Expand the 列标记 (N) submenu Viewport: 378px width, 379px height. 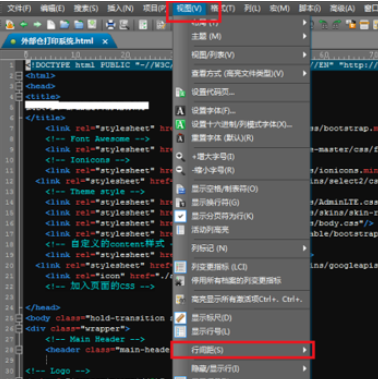point(242,248)
